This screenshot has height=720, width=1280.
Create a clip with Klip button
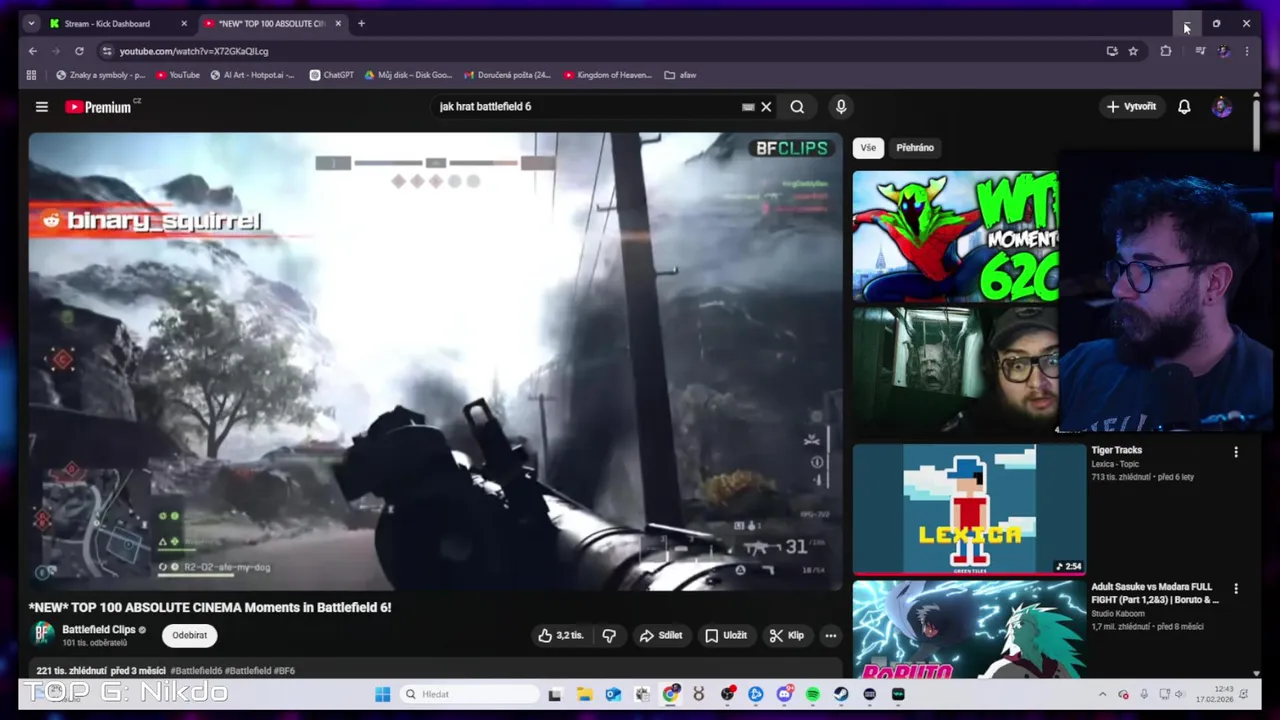(x=787, y=635)
